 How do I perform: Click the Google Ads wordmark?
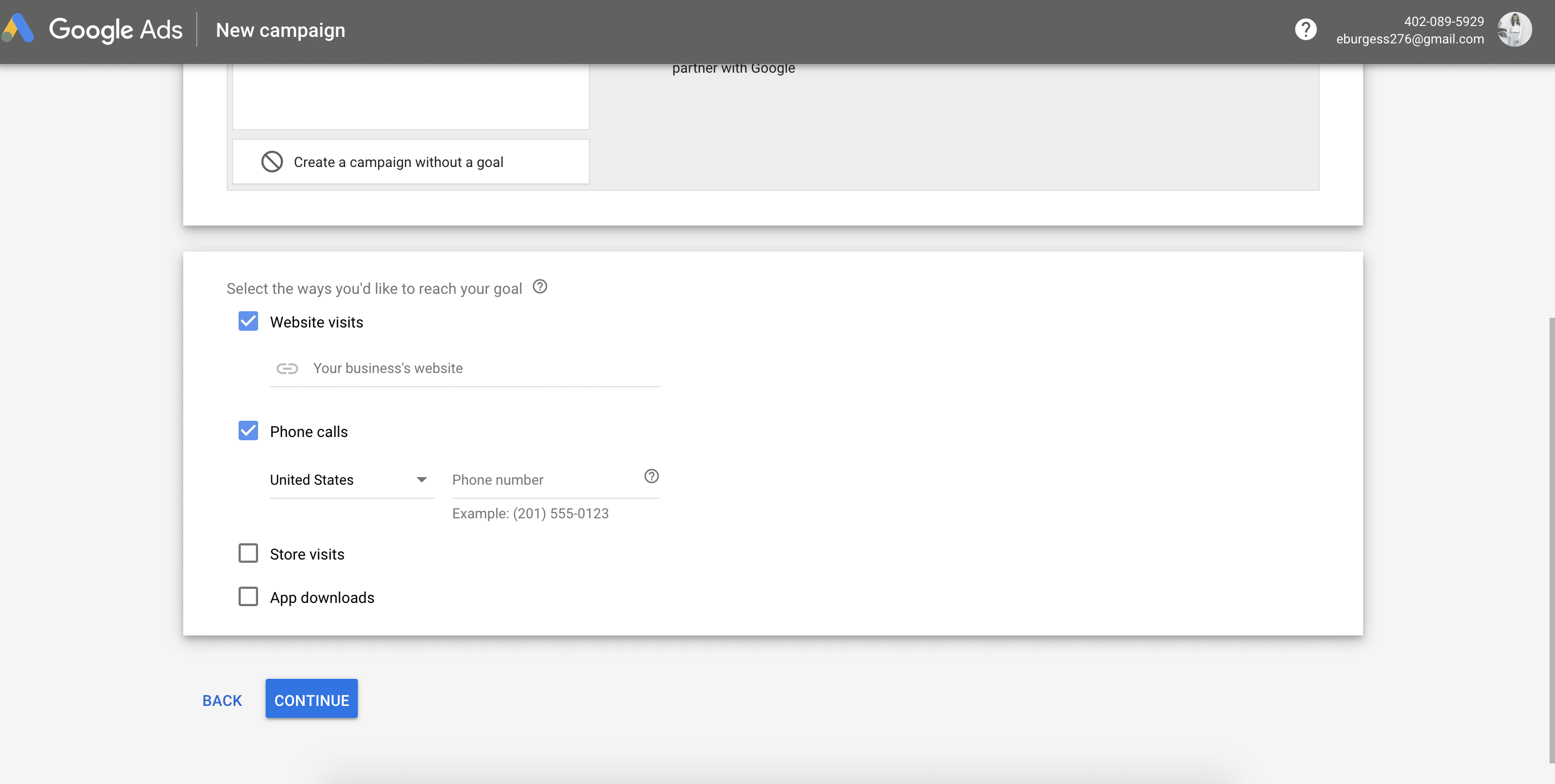click(x=115, y=30)
